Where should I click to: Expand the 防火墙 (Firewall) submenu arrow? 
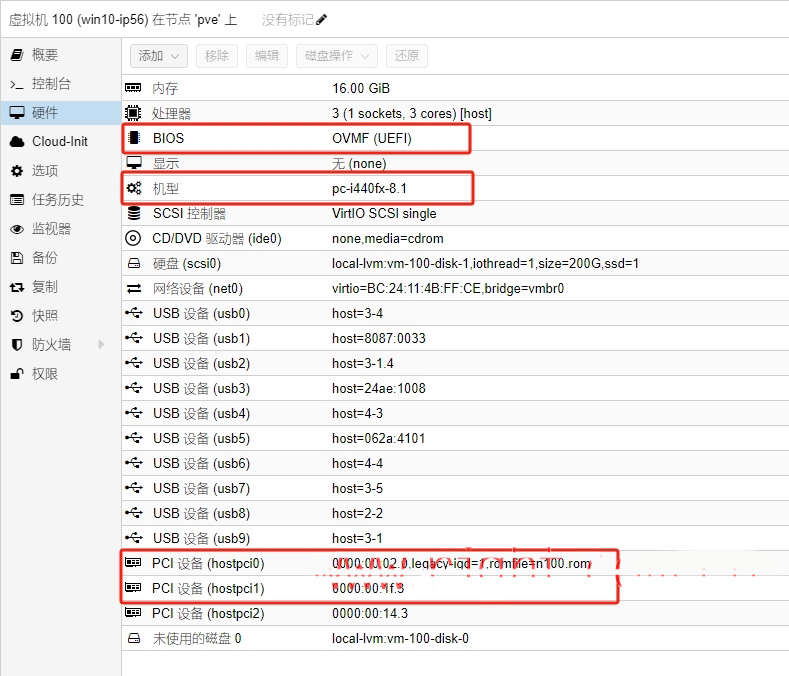(x=101, y=345)
